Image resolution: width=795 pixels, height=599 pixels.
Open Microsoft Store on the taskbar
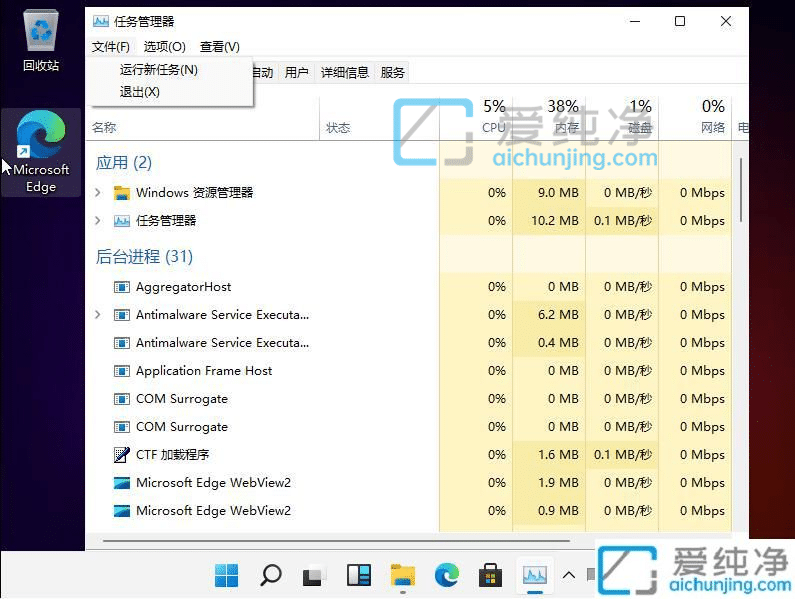tap(490, 575)
